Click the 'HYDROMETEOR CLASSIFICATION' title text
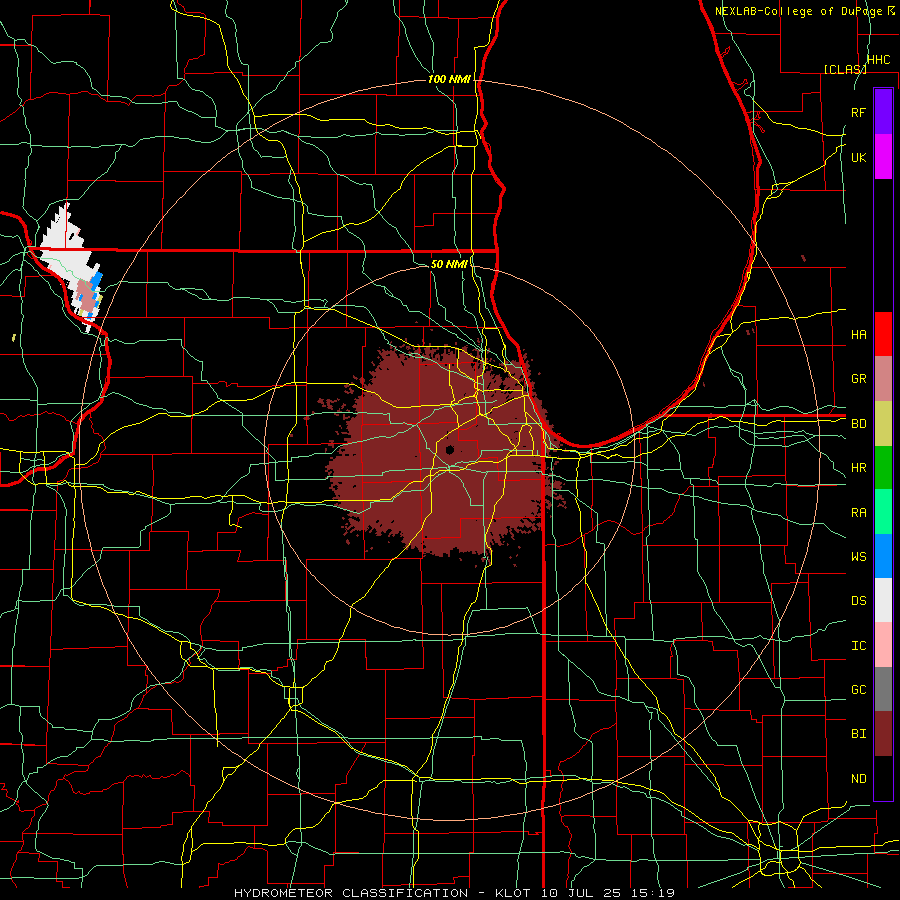This screenshot has height=900, width=900. click(351, 893)
